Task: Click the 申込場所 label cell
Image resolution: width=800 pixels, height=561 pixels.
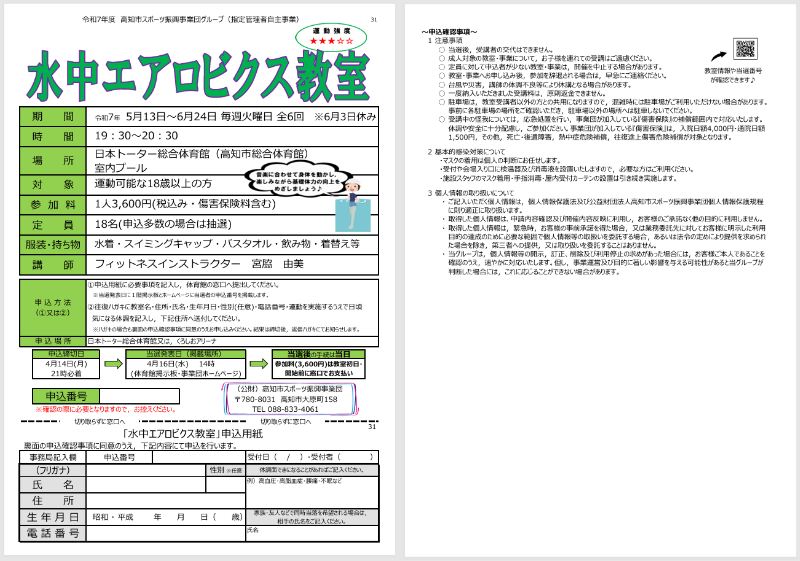Action: coord(53,341)
